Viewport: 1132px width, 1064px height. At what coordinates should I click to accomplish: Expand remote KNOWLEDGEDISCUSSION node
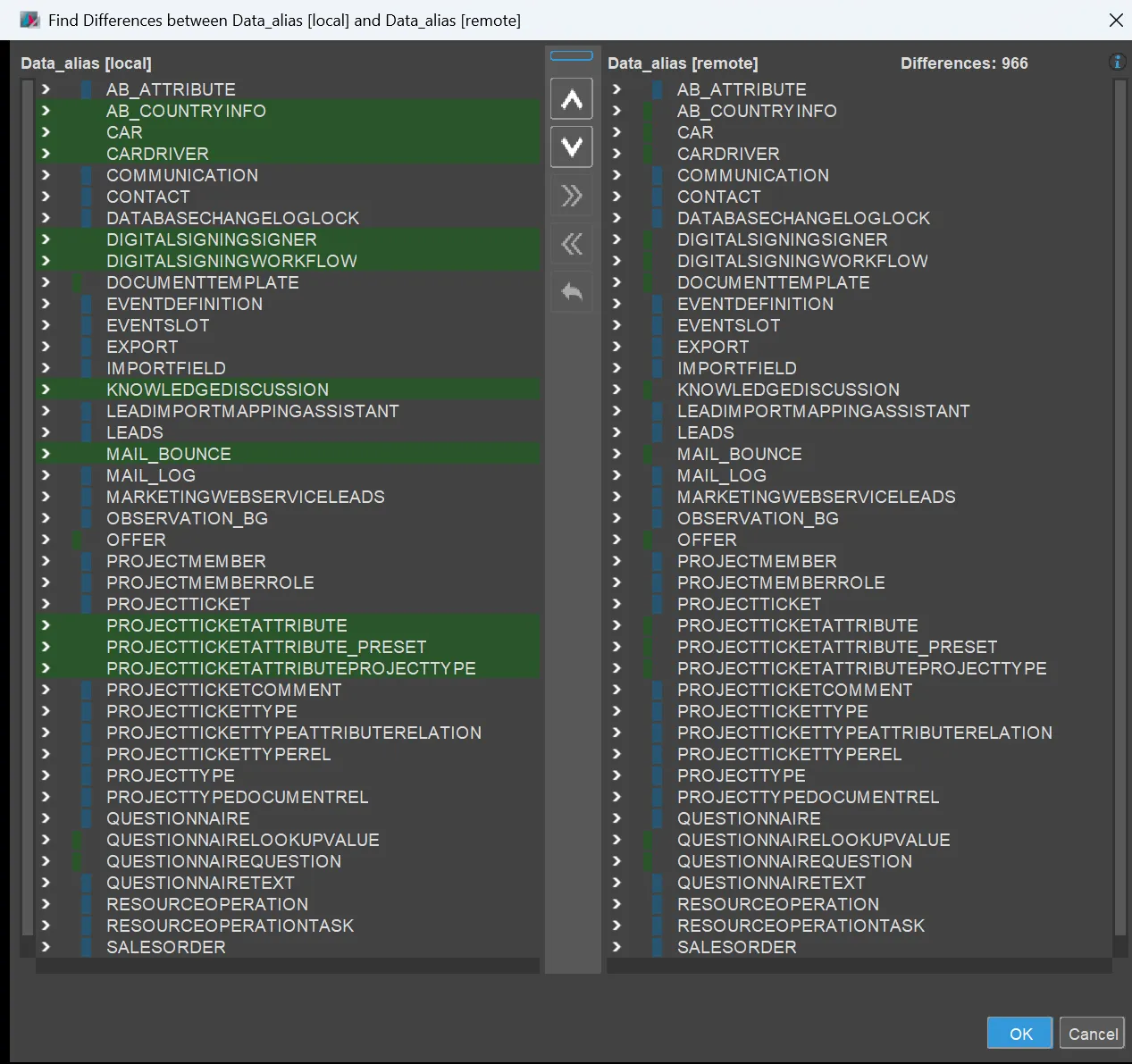click(616, 390)
